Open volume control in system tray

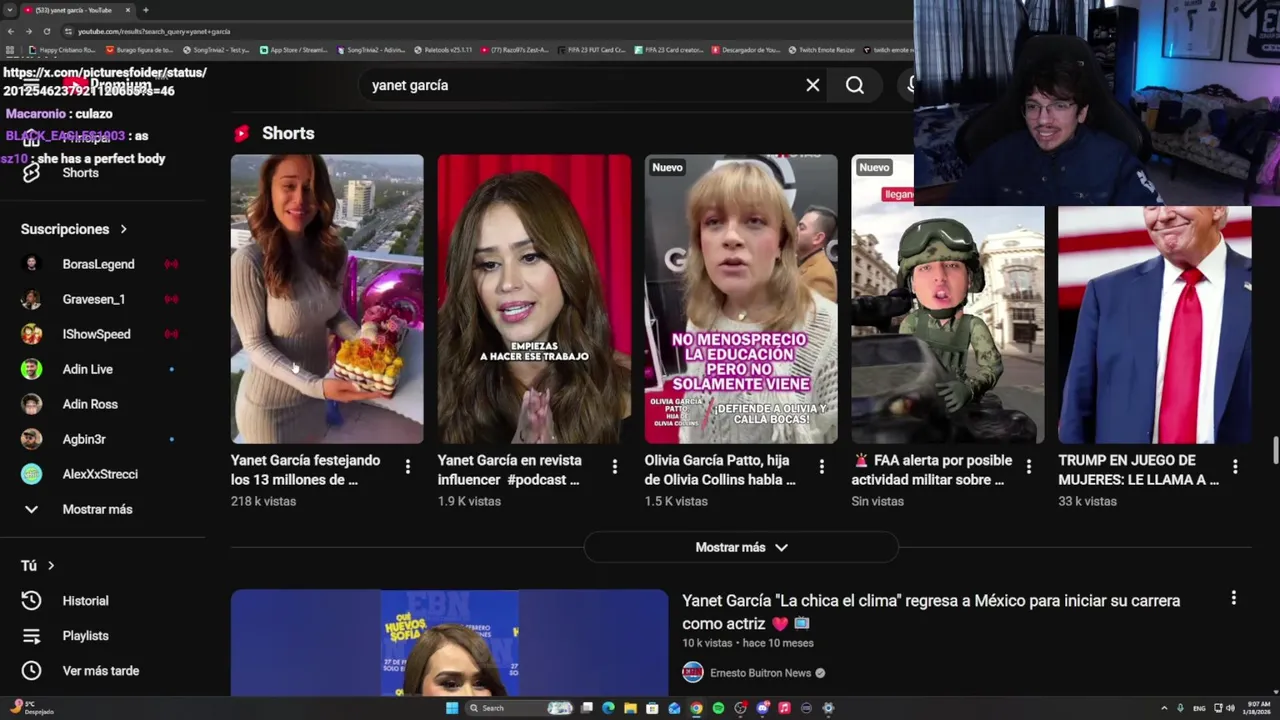(x=1230, y=708)
